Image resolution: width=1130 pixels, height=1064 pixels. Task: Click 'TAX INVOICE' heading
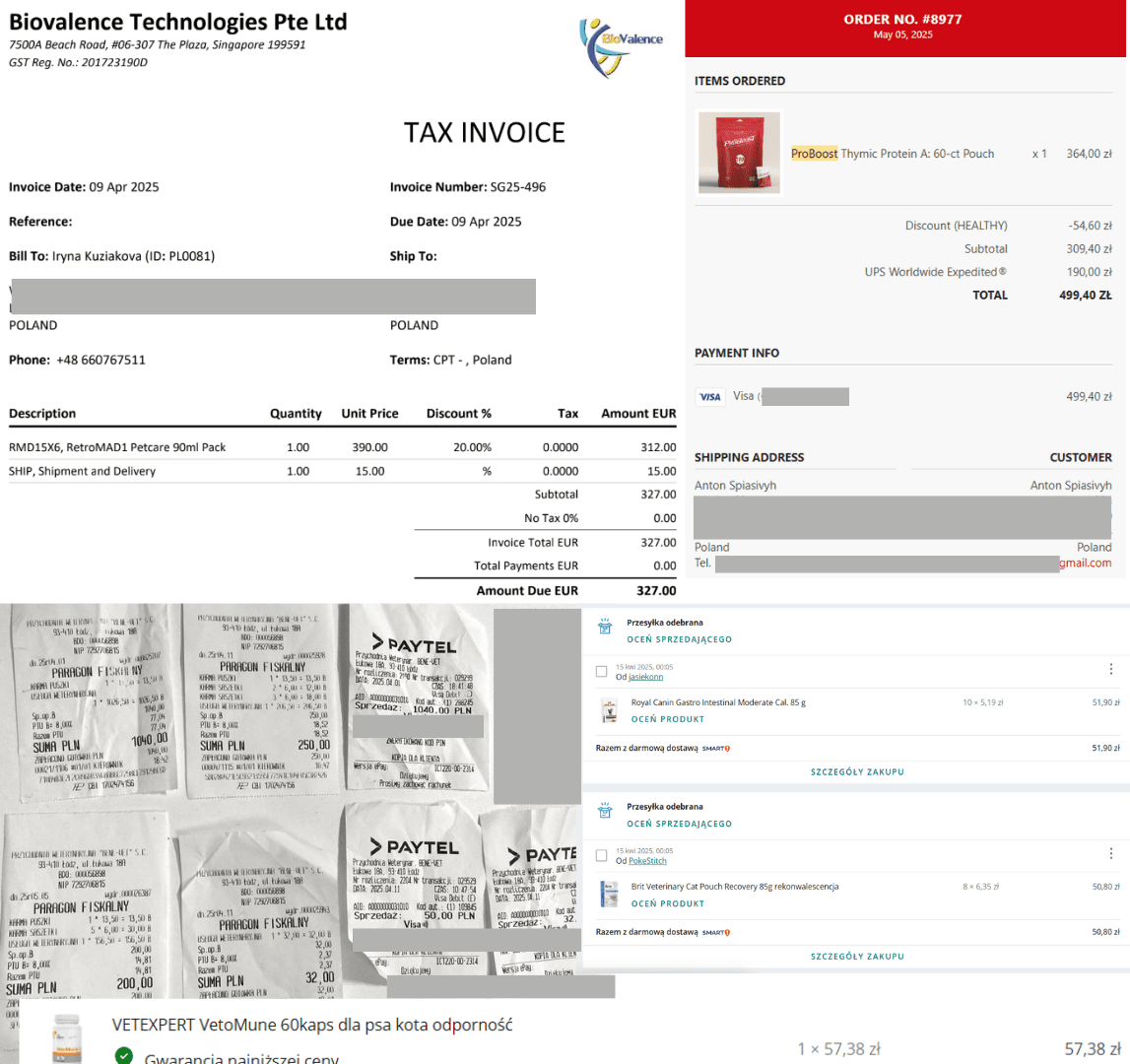coord(485,133)
